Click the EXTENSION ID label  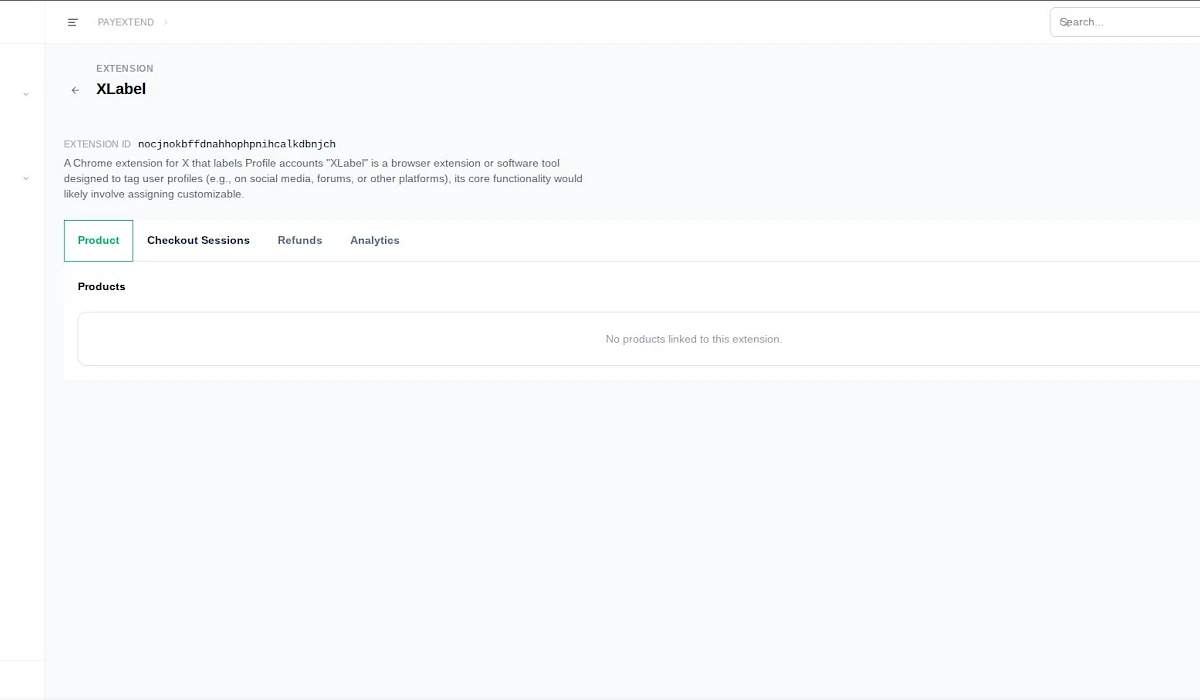(97, 144)
